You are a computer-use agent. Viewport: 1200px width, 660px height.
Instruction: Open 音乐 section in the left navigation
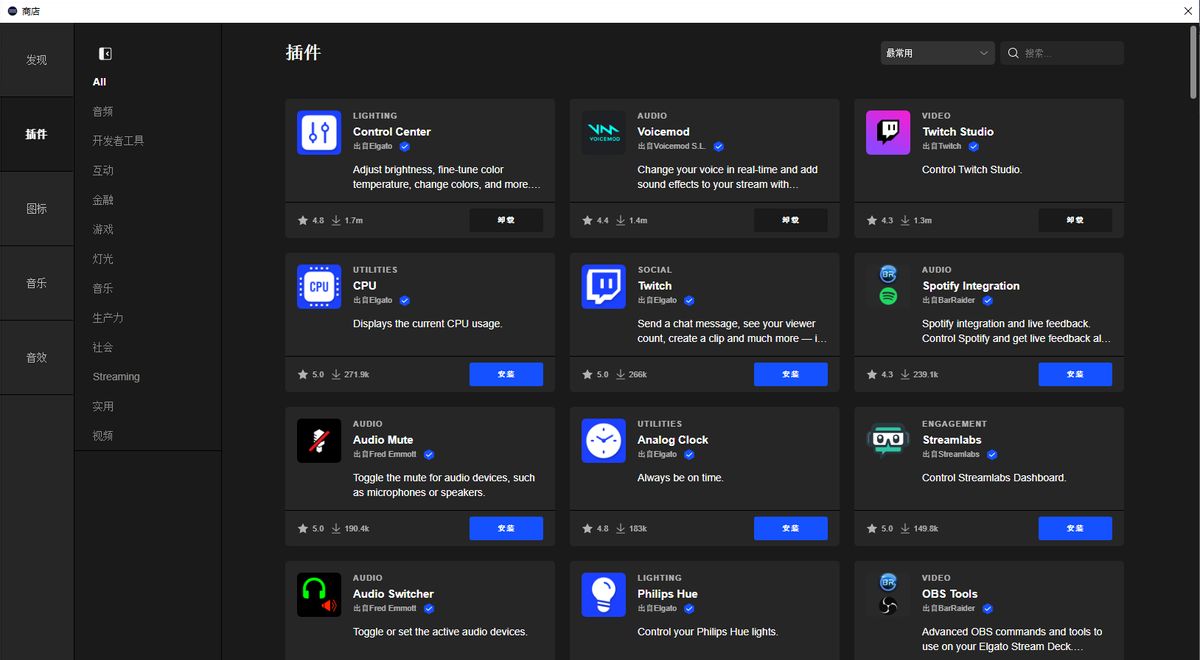coord(37,283)
